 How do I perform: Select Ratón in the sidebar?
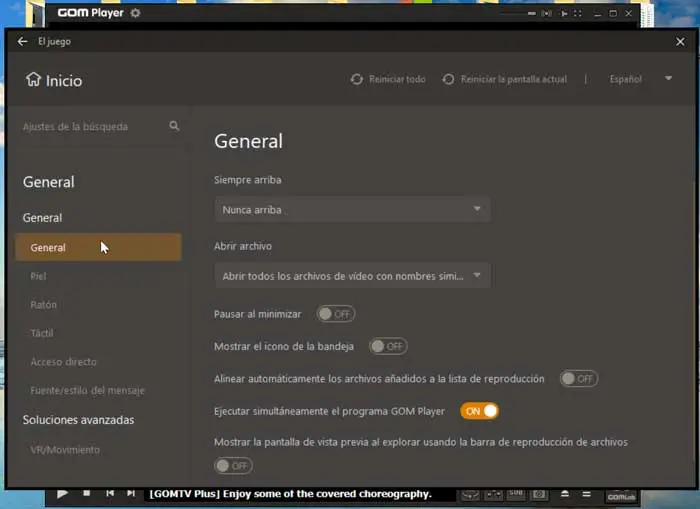pos(44,305)
